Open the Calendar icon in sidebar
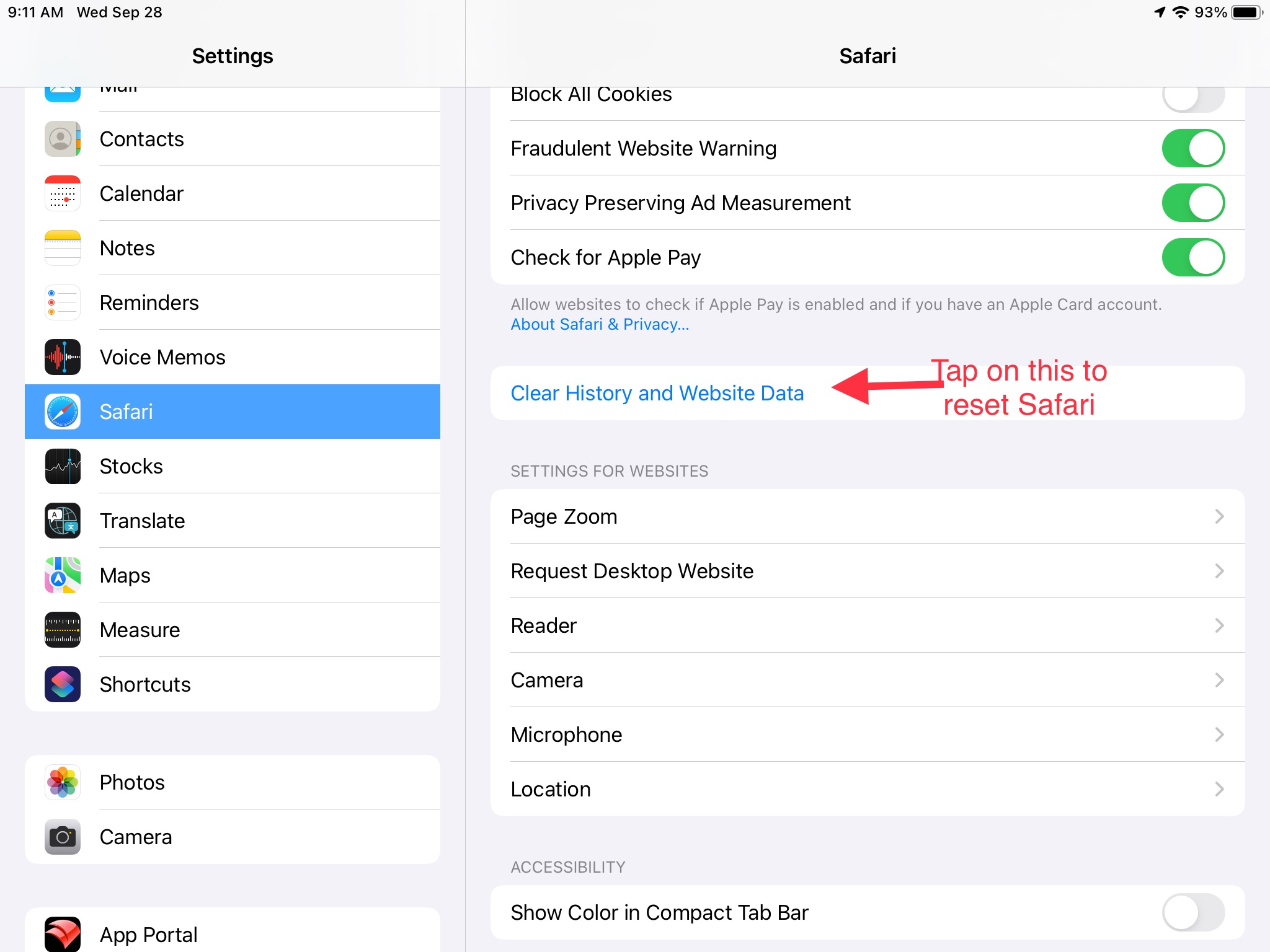This screenshot has width=1270, height=952. tap(63, 193)
